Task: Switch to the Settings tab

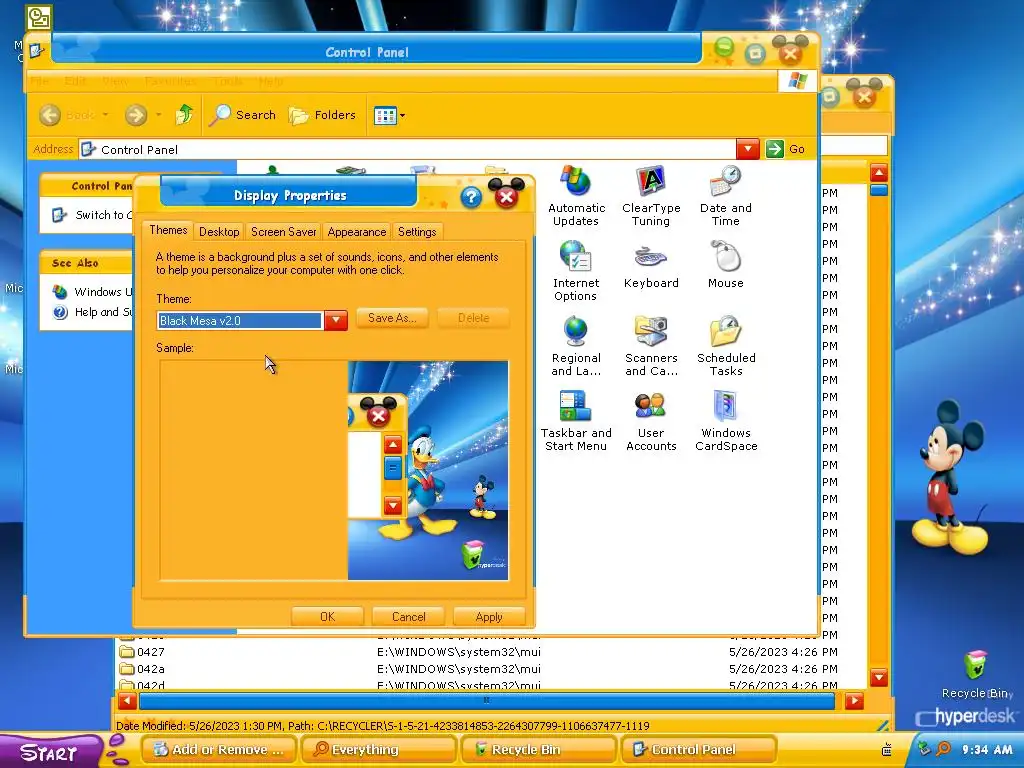Action: (417, 232)
